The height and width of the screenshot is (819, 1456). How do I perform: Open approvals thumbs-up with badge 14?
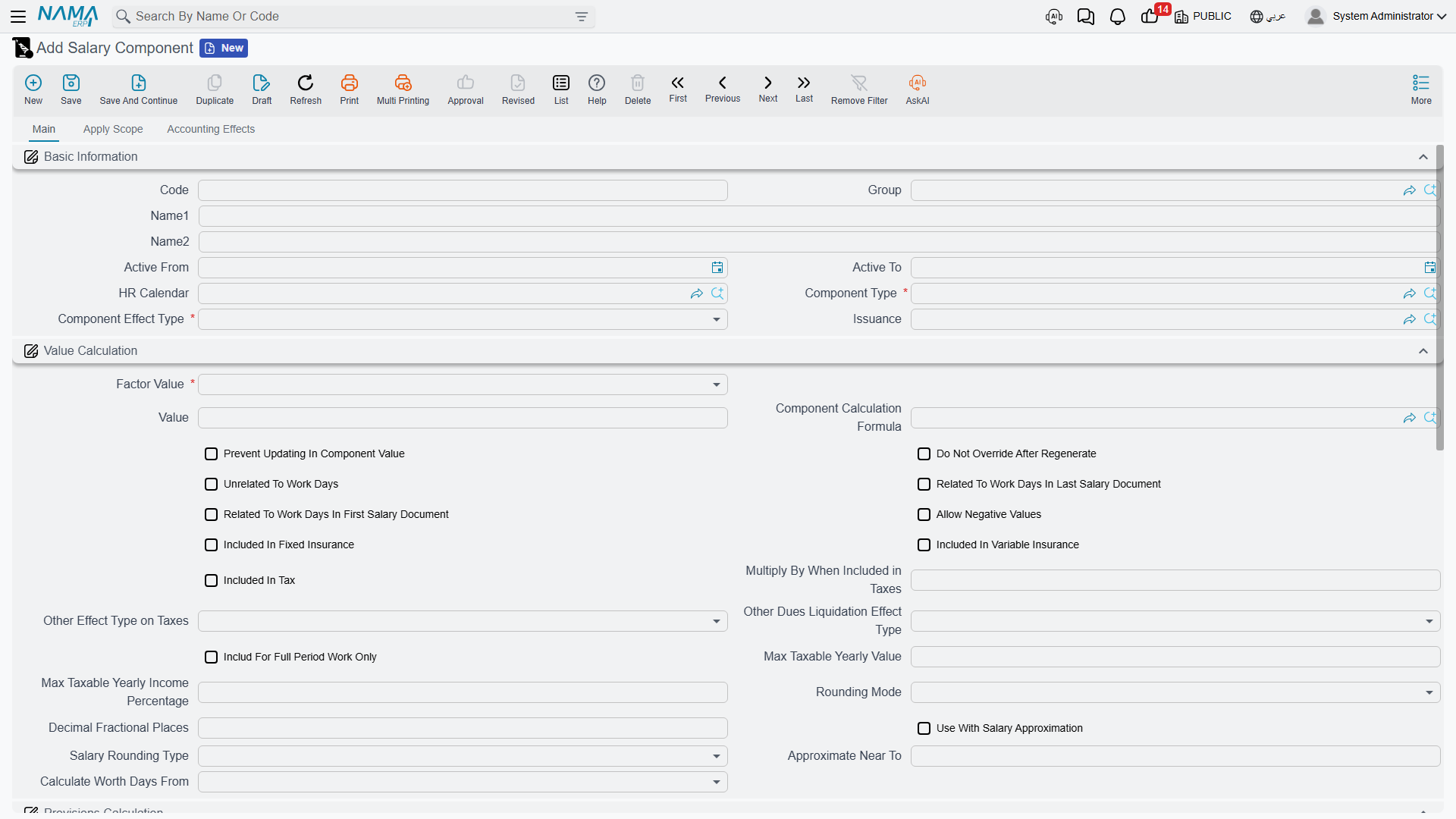pyautogui.click(x=1151, y=15)
